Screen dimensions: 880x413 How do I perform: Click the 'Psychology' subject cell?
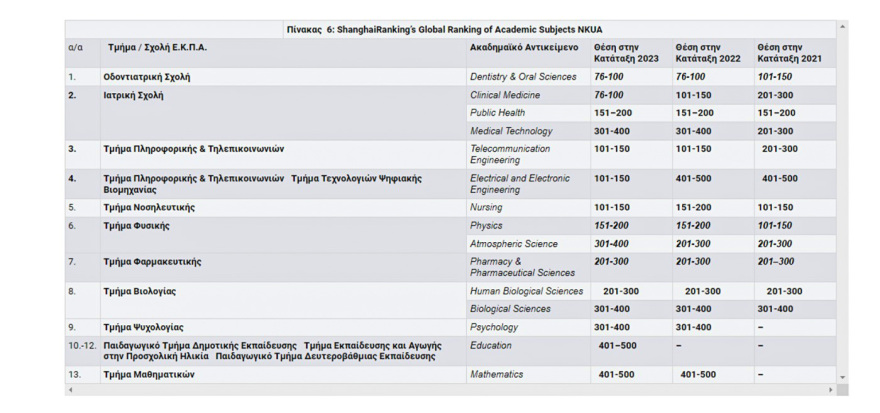(x=494, y=327)
